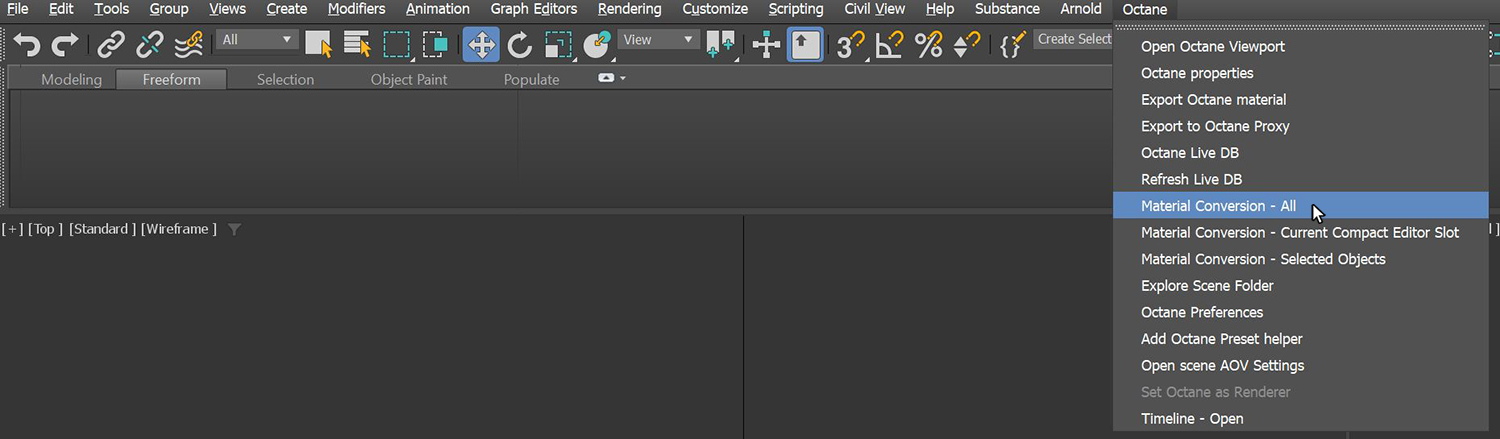Switch to the Modeling ribbon tab
The image size is (1500, 439).
71,79
